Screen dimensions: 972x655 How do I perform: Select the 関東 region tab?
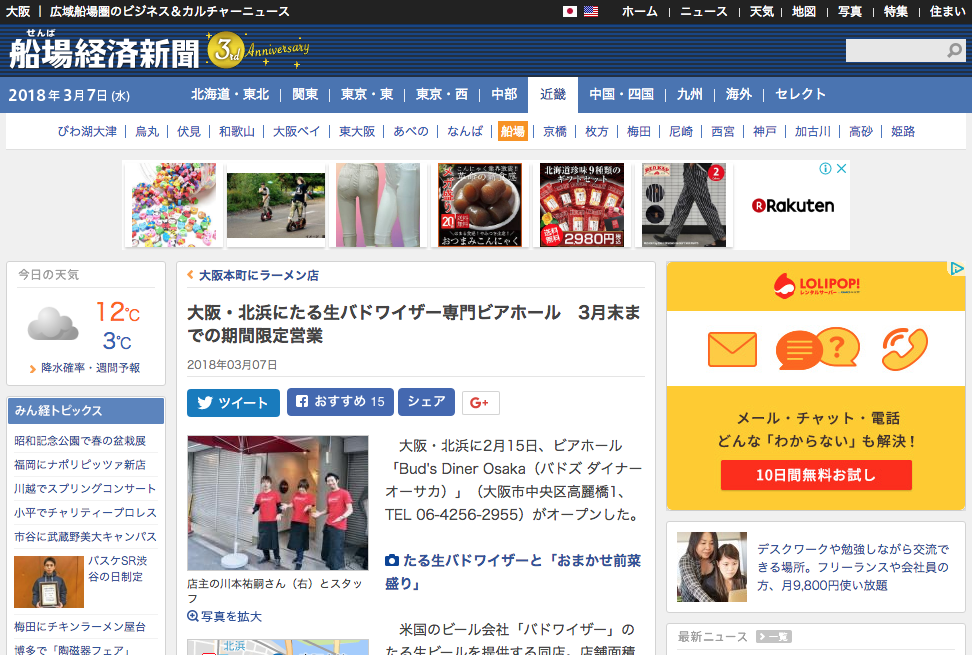(x=305, y=94)
